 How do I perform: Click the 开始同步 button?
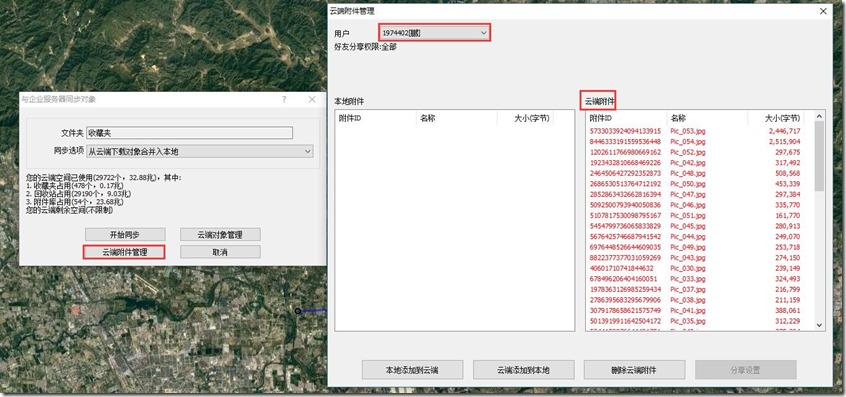(x=125, y=235)
